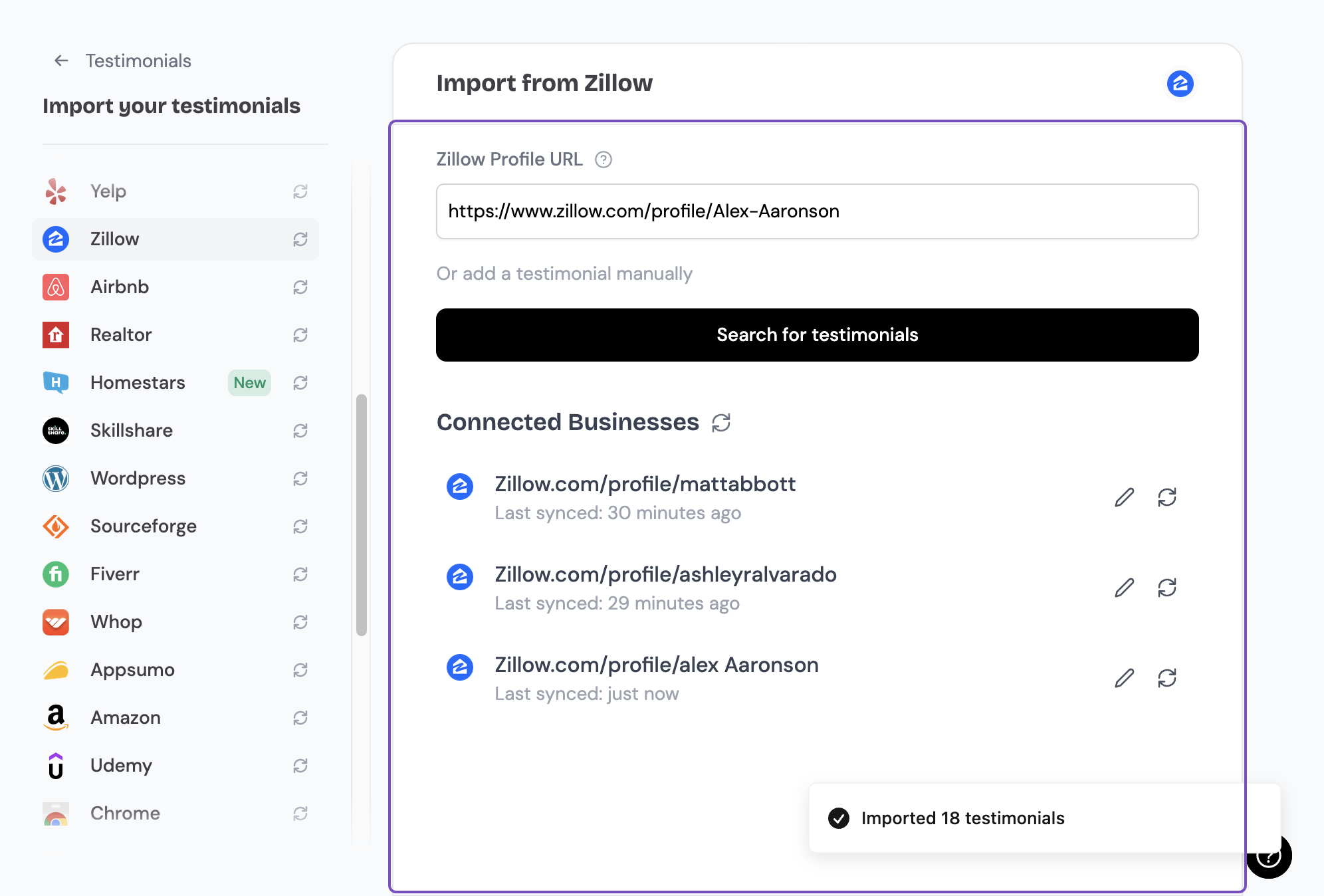
Task: Select Realtor in the source list
Action: tap(175, 335)
